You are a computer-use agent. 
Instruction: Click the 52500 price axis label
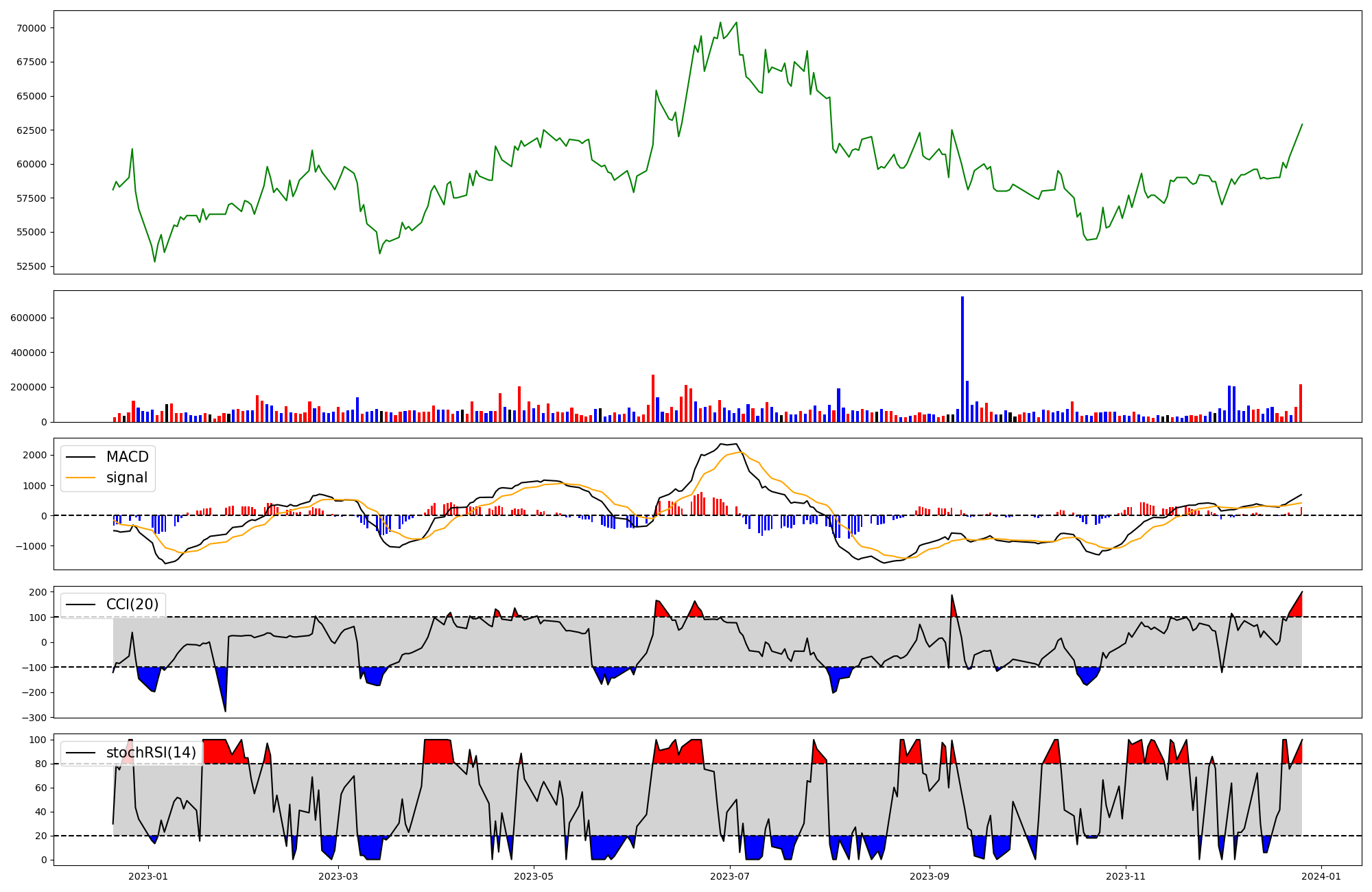(x=32, y=266)
